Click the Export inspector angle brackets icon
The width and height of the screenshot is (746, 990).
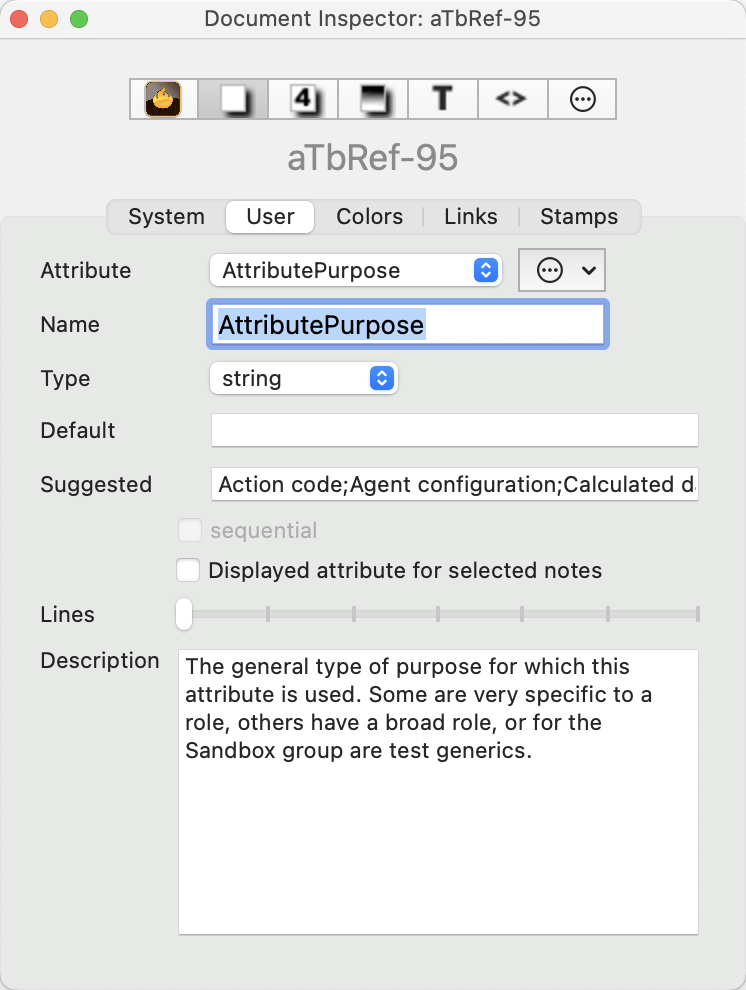pyautogui.click(x=511, y=99)
